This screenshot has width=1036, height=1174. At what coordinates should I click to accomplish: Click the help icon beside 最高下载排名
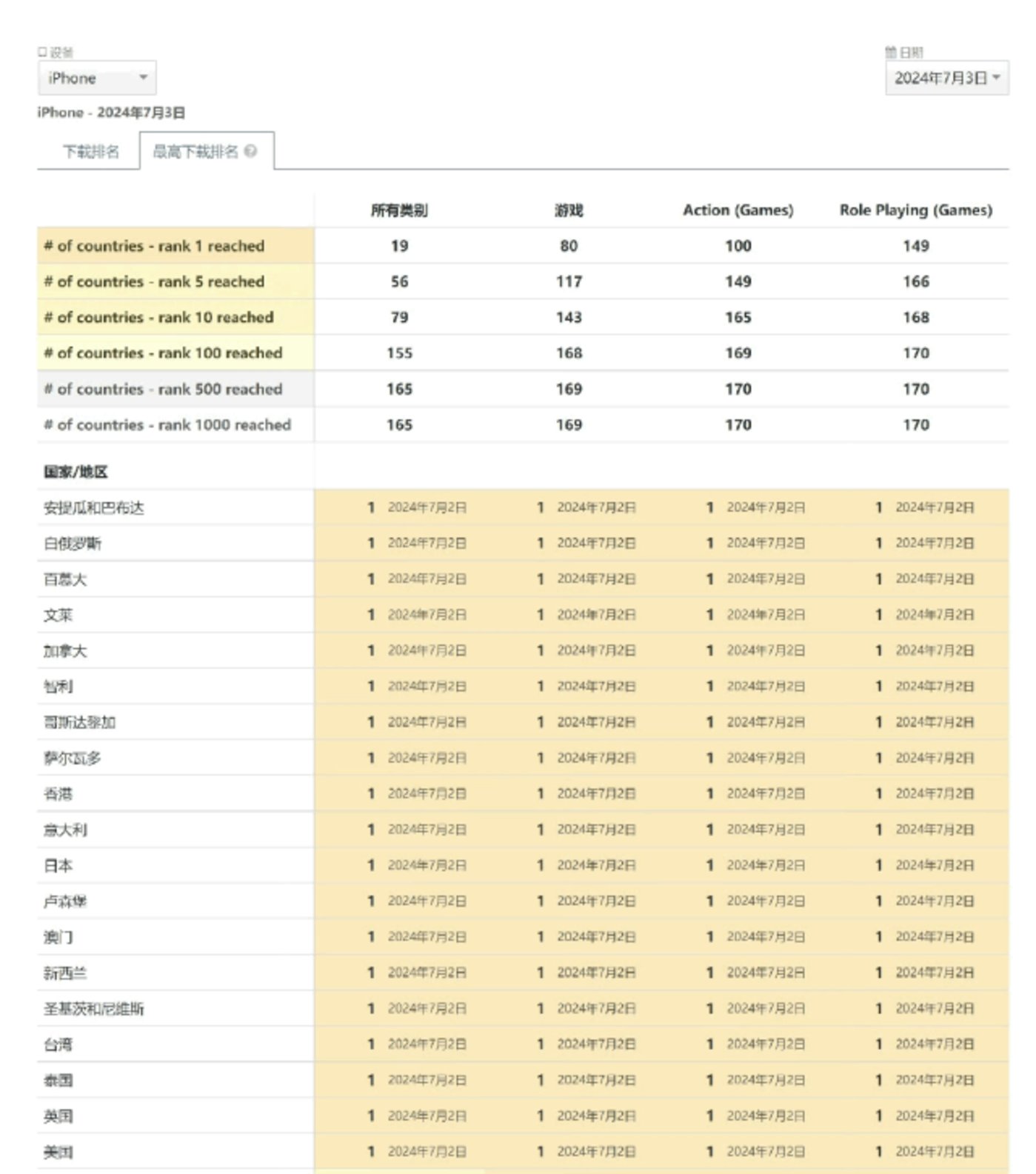click(x=250, y=151)
